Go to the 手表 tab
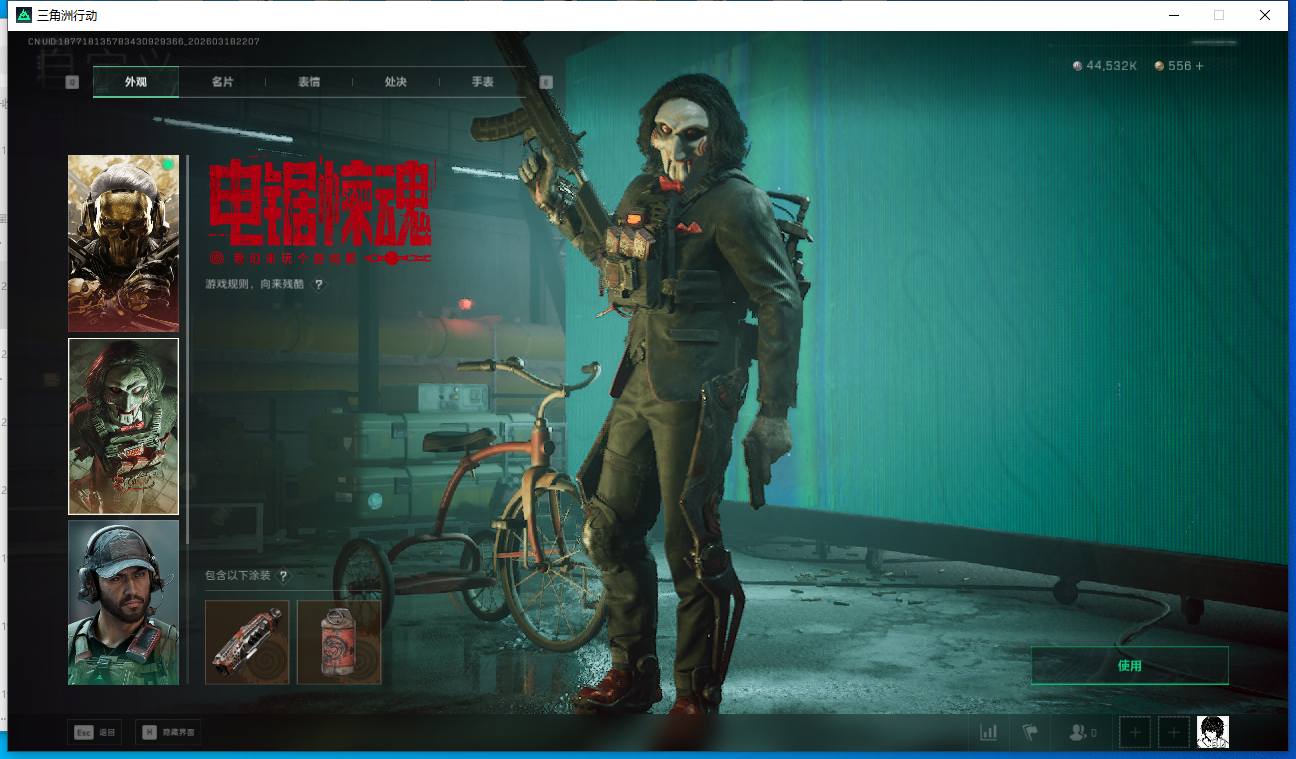Viewport: 1296px width, 759px height. [x=483, y=82]
